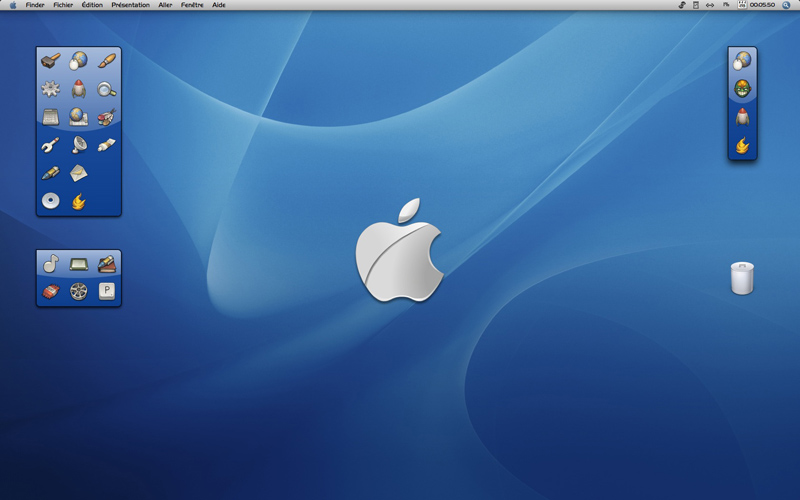Click the 00:05:50 clock in the menu bar
The width and height of the screenshot is (800, 500).
tap(763, 5)
